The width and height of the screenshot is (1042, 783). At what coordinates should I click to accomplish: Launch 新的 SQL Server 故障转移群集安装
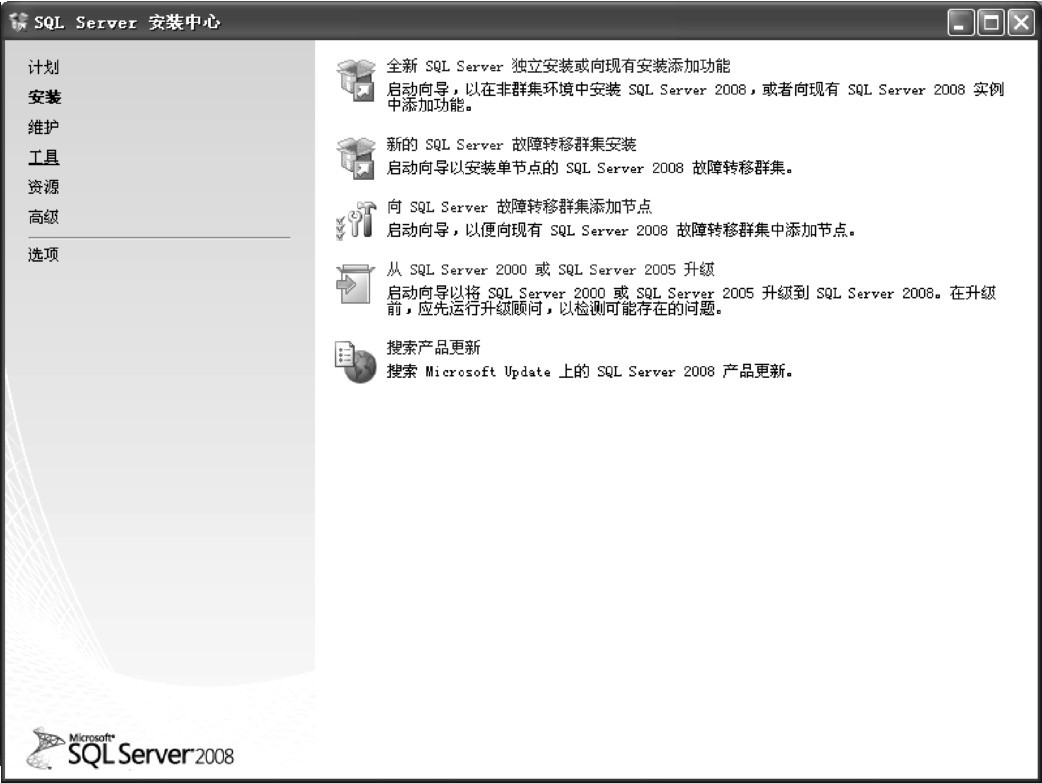[x=511, y=144]
